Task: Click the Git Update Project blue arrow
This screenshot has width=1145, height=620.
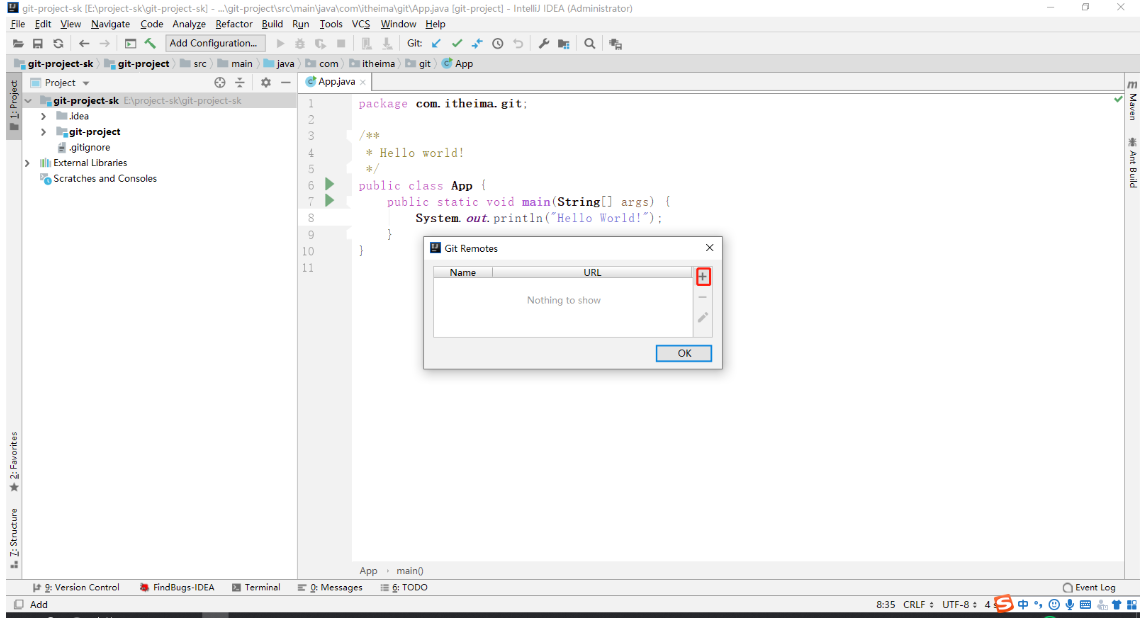Action: point(436,44)
